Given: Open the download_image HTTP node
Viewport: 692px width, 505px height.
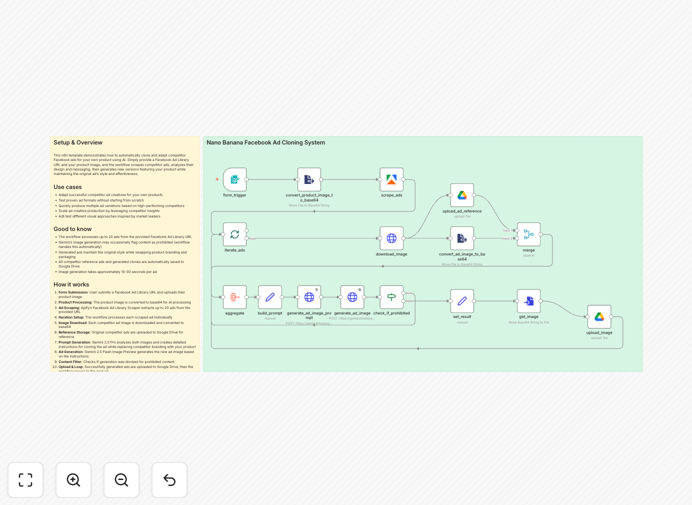Looking at the screenshot, I should click(x=391, y=238).
